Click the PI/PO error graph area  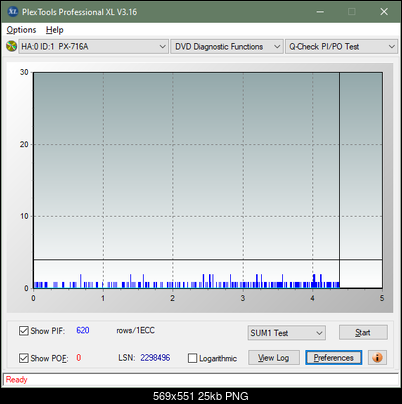click(x=208, y=180)
